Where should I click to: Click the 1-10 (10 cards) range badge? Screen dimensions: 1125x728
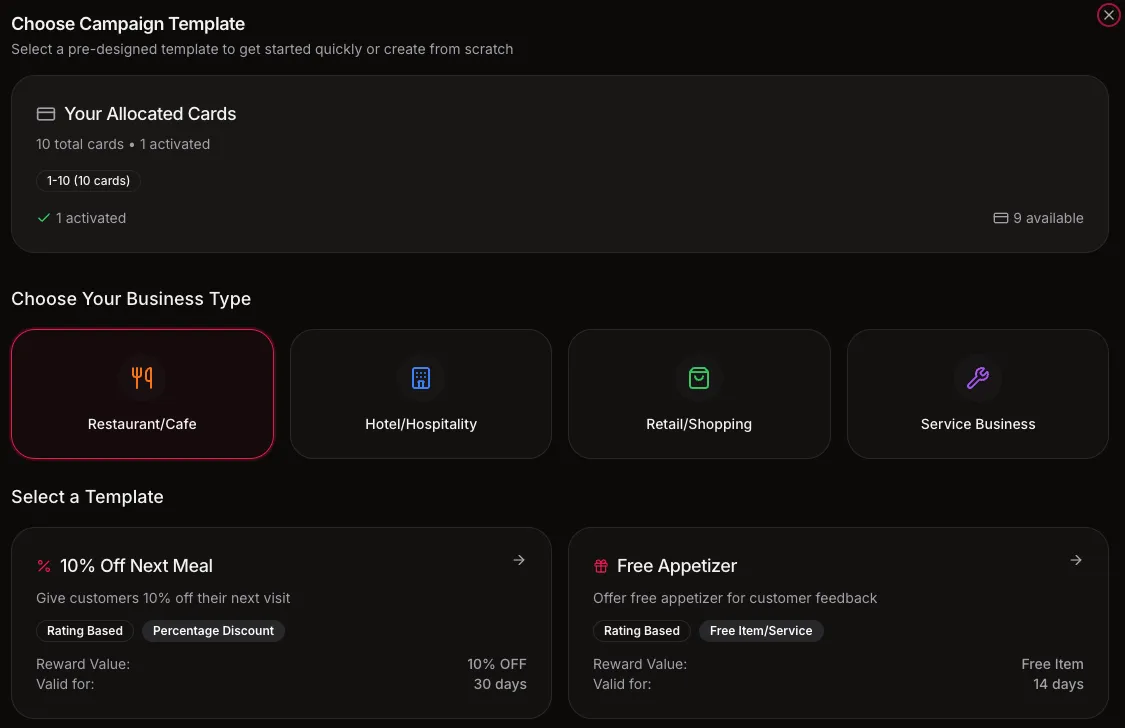coord(89,181)
